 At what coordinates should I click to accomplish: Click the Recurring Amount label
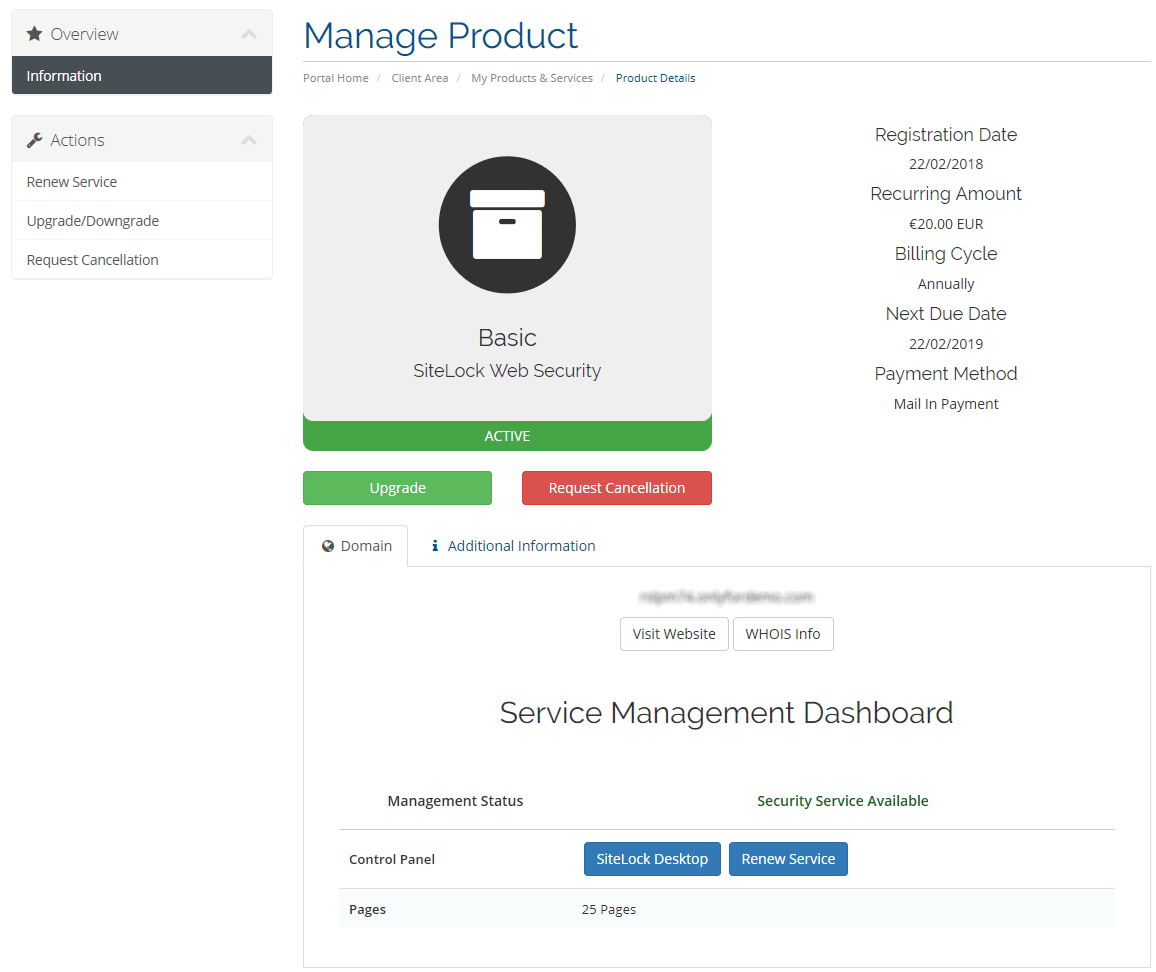pyautogui.click(x=946, y=194)
